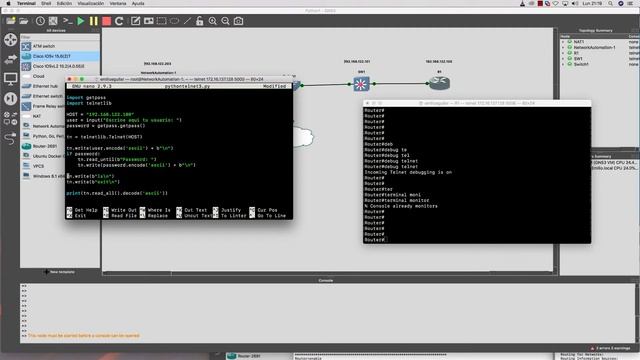Open console to all devices icon
640x360 pixels.
coord(67,21)
